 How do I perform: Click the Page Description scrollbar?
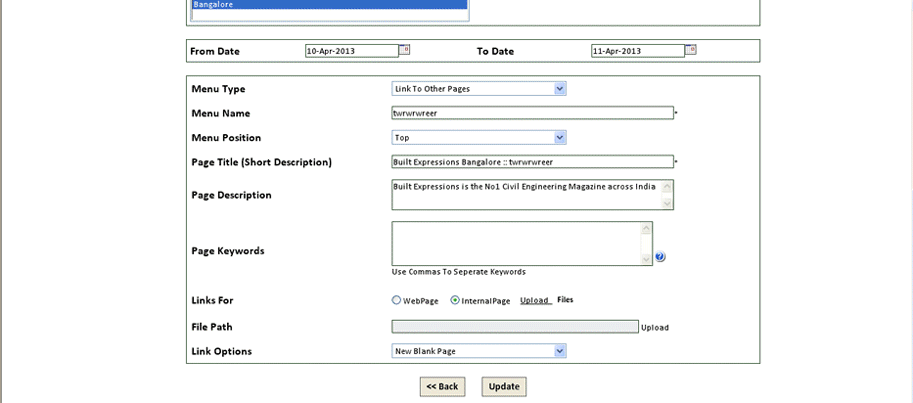[x=668, y=195]
